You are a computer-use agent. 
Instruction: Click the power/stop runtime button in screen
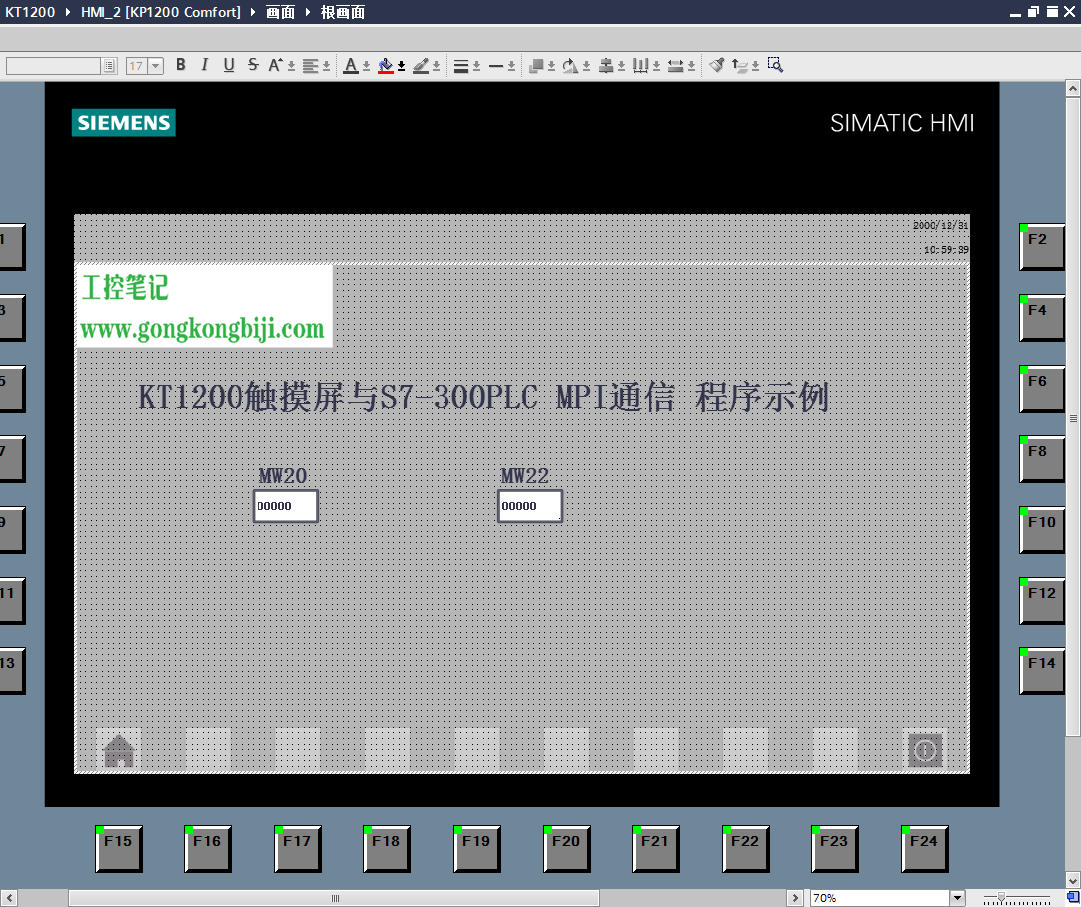[x=925, y=750]
